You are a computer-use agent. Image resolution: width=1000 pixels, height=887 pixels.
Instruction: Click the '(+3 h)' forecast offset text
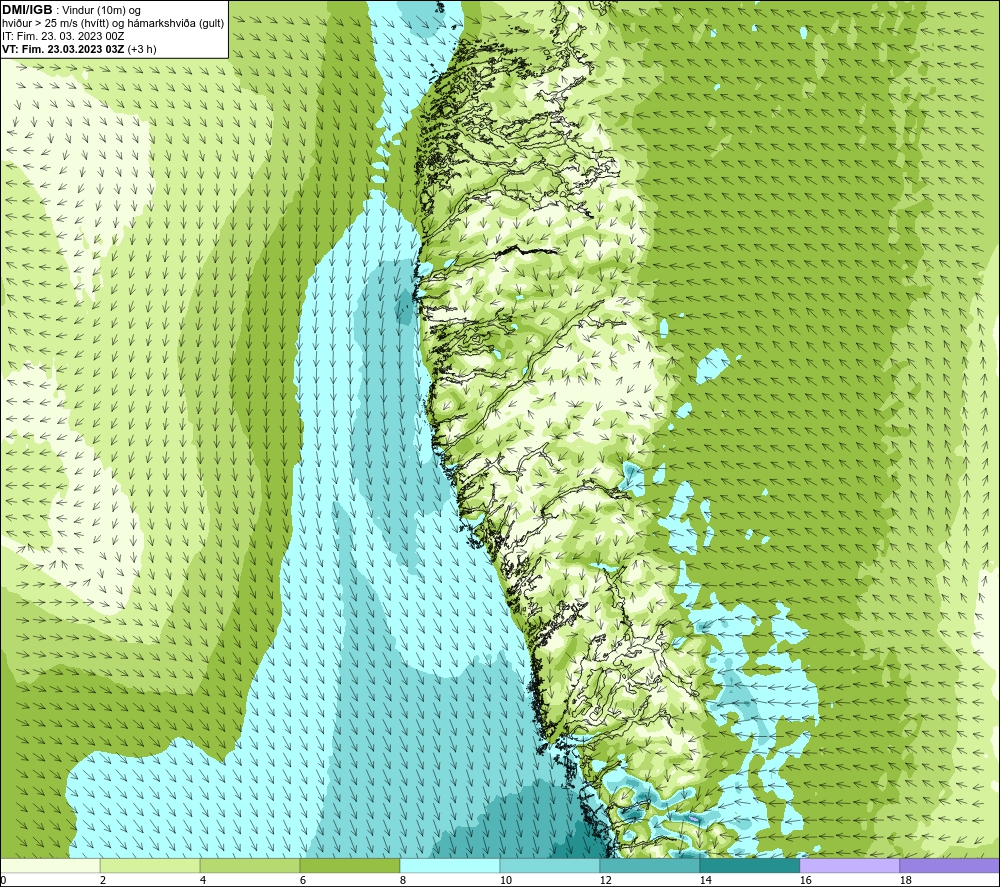click(x=142, y=49)
